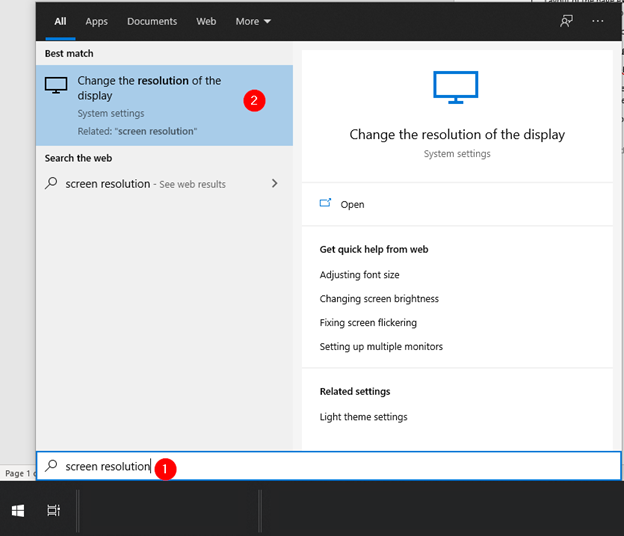Expand web result chevron for screen resolution
624x536 pixels.
point(275,184)
